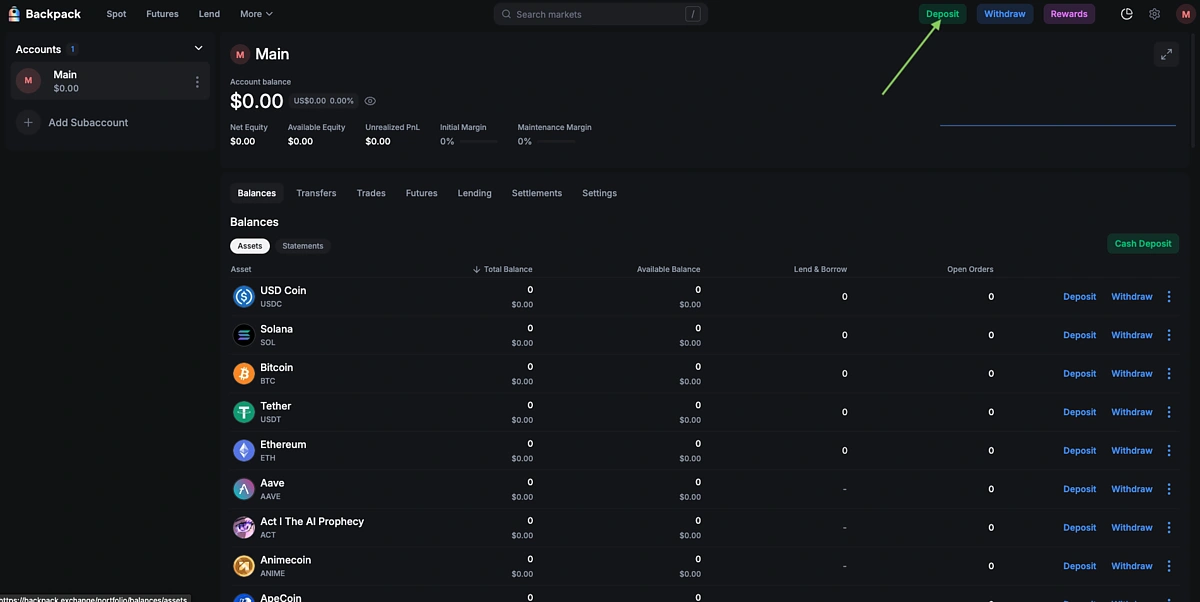
Task: Click the Lend & Borrow column header
Action: 820,269
